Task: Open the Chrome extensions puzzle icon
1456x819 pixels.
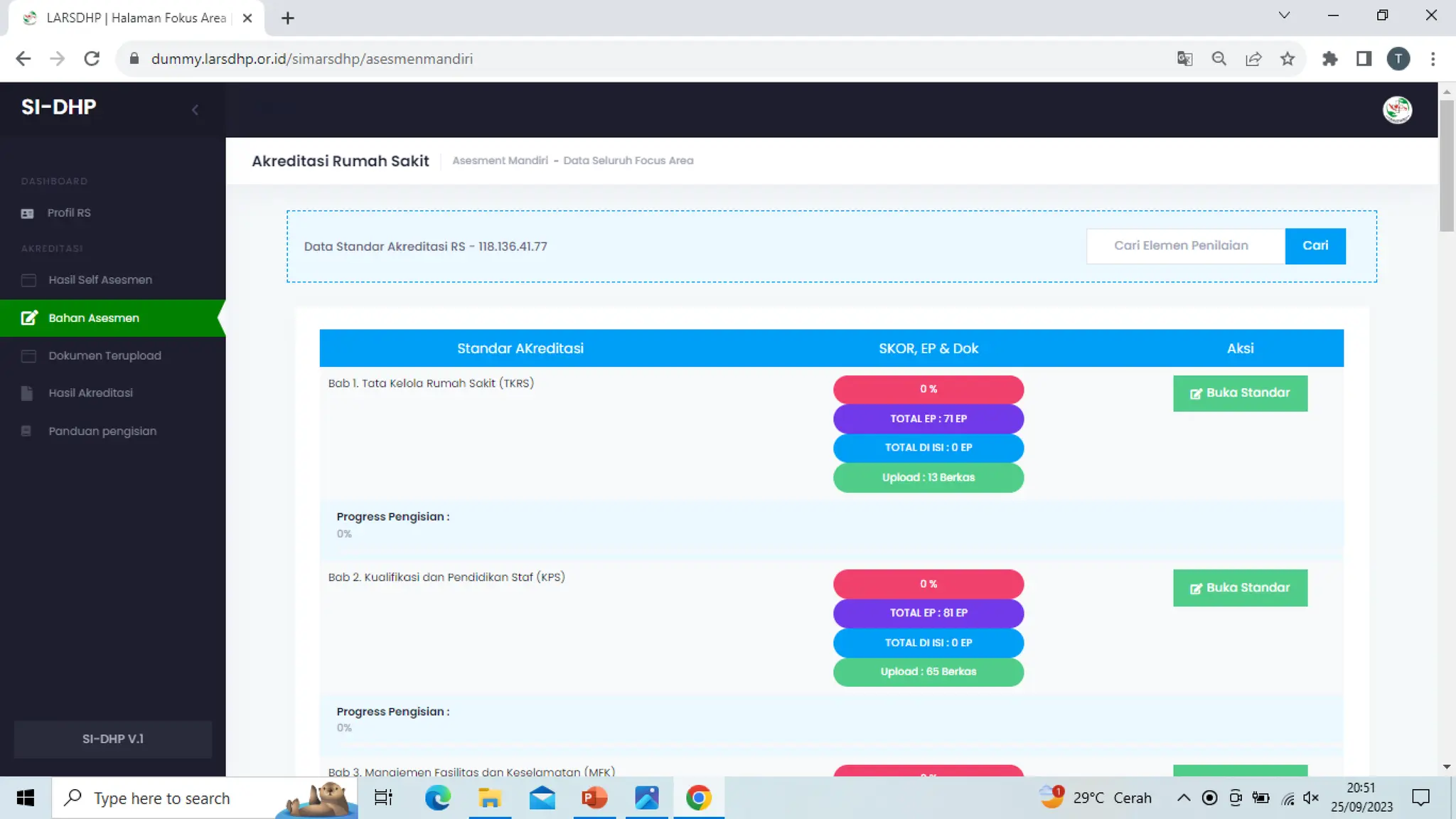Action: (1329, 59)
